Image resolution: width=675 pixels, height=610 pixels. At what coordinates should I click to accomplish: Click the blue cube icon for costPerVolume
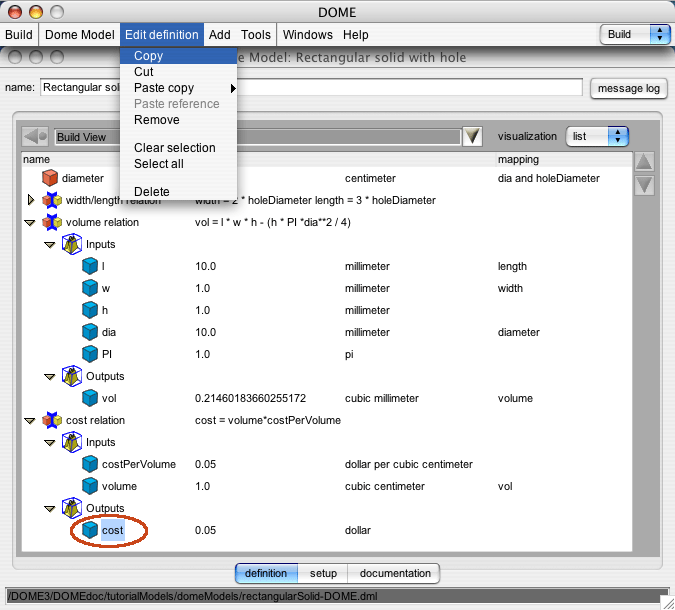(90, 464)
